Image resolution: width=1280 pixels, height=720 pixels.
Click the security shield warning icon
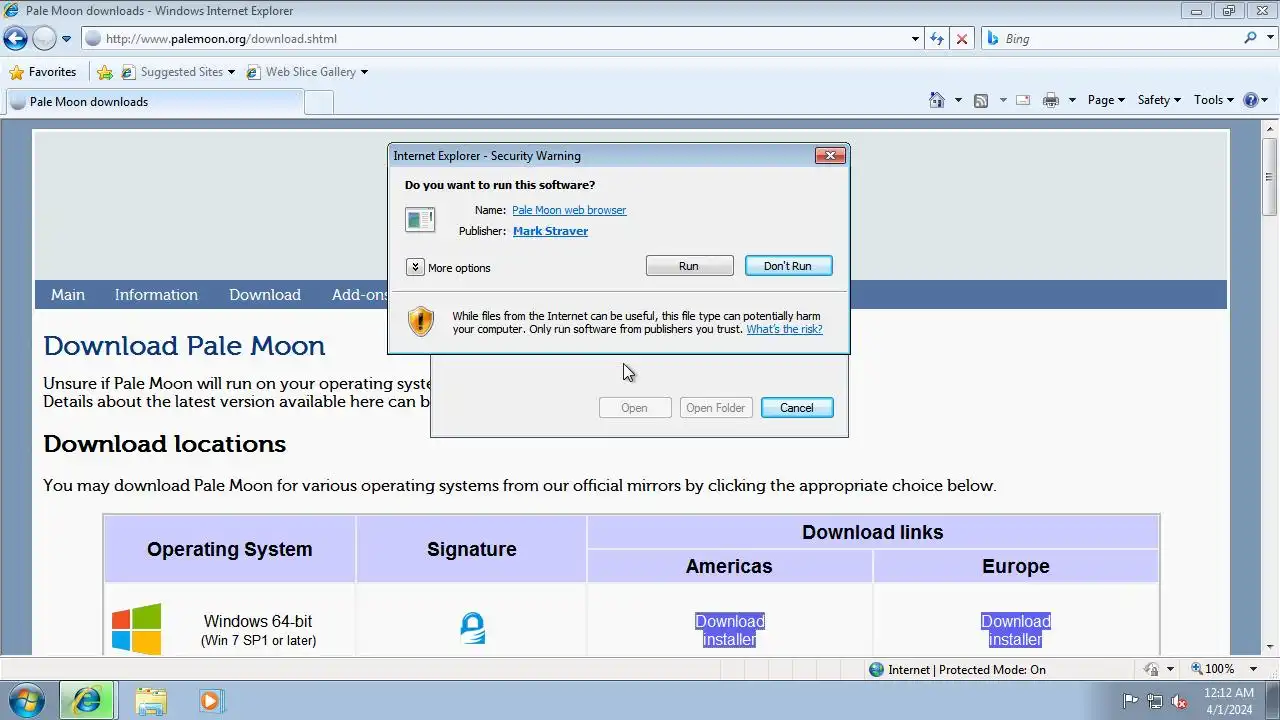pyautogui.click(x=421, y=321)
